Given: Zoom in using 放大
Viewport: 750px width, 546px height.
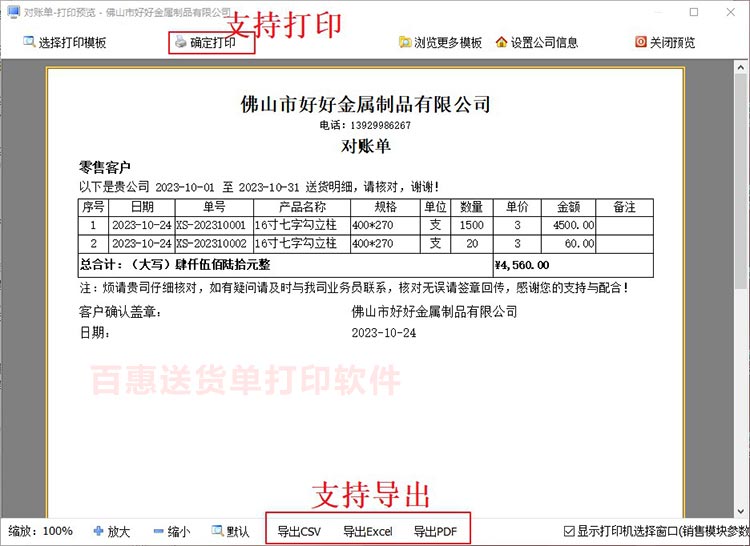Looking at the screenshot, I should 111,531.
